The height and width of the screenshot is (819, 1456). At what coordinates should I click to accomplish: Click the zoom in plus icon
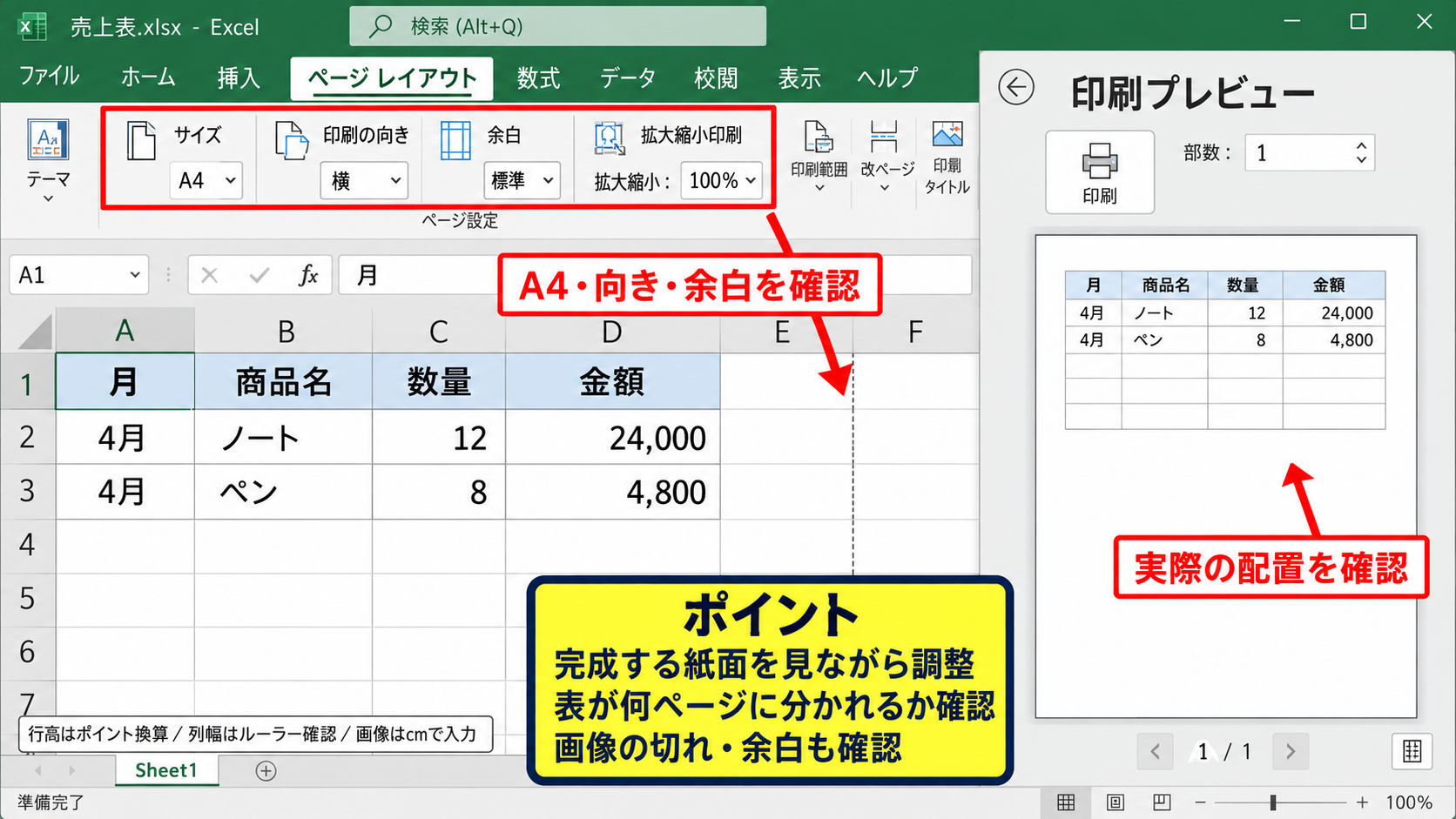point(1362,802)
